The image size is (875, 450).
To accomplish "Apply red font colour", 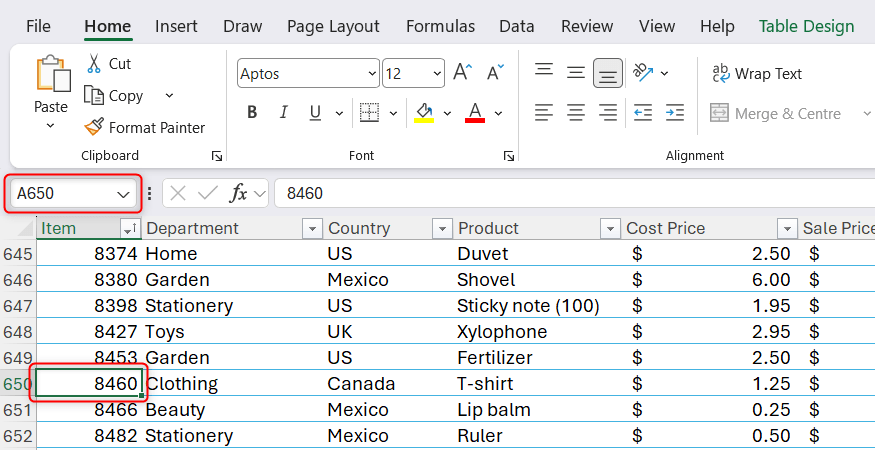I will click(x=475, y=113).
